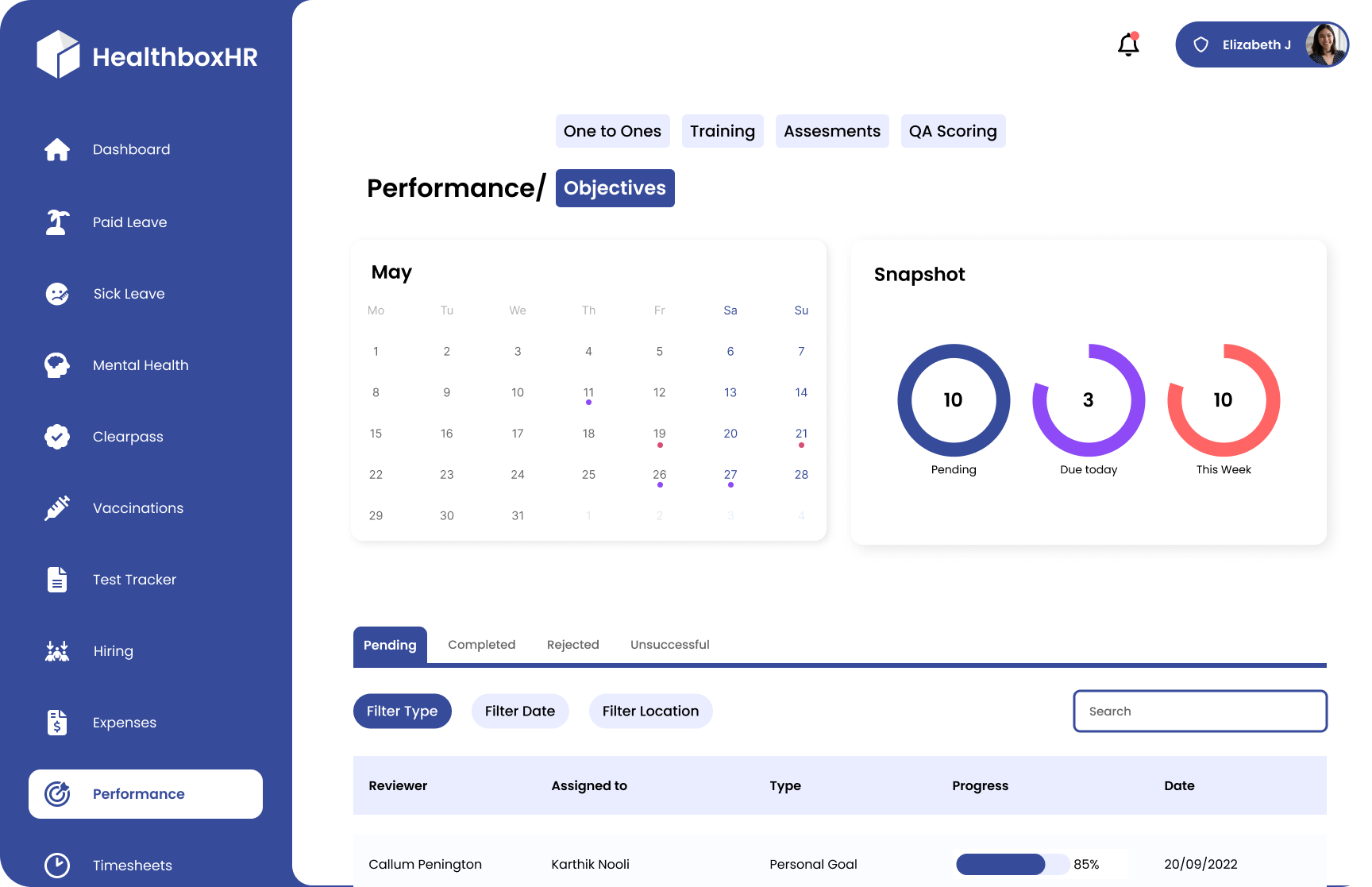
Task: Select the Vaccinations syringe icon
Action: pyautogui.click(x=56, y=507)
